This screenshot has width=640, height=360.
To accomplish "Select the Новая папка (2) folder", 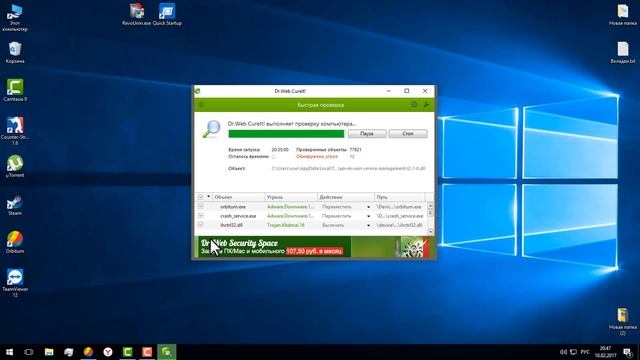I will pos(622,322).
